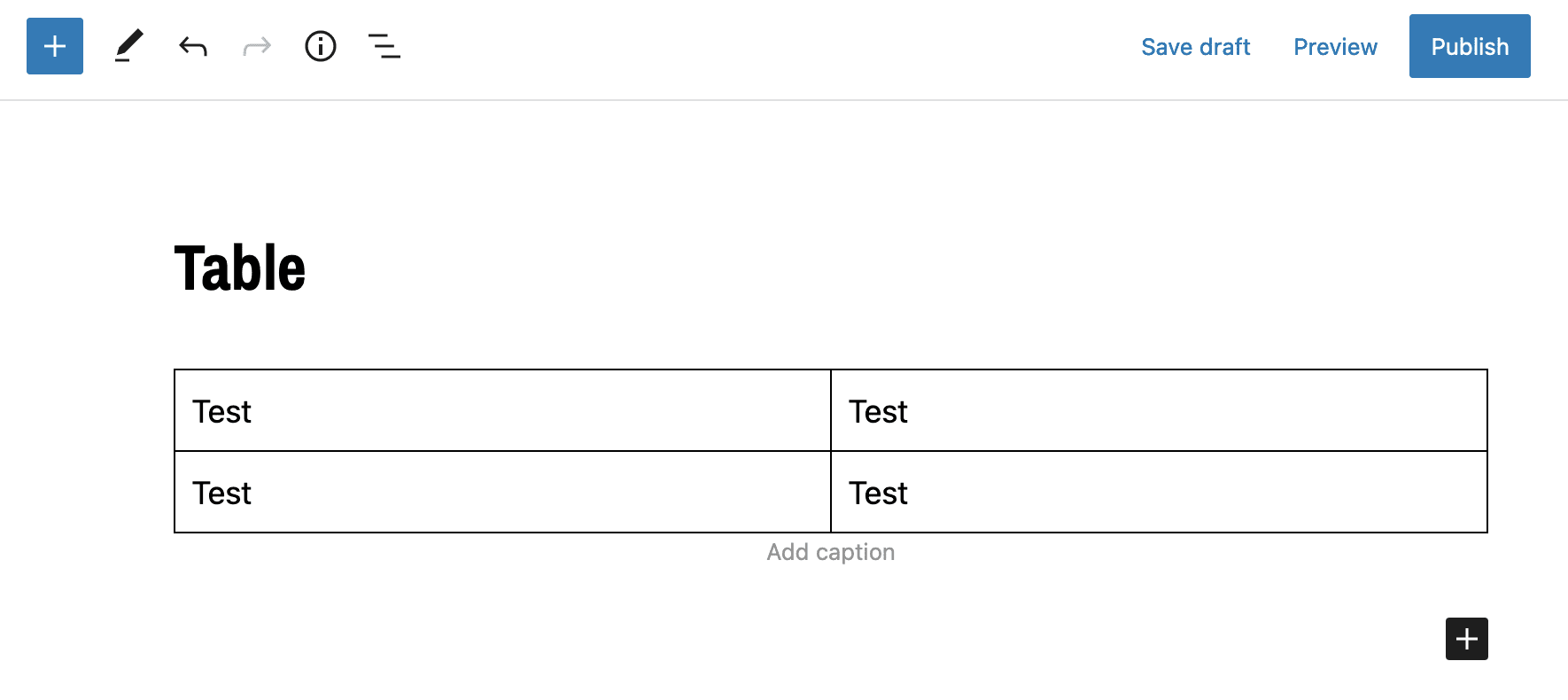Open the Document Overview list view icon
Screen dimensions: 1568x700
click(x=384, y=46)
